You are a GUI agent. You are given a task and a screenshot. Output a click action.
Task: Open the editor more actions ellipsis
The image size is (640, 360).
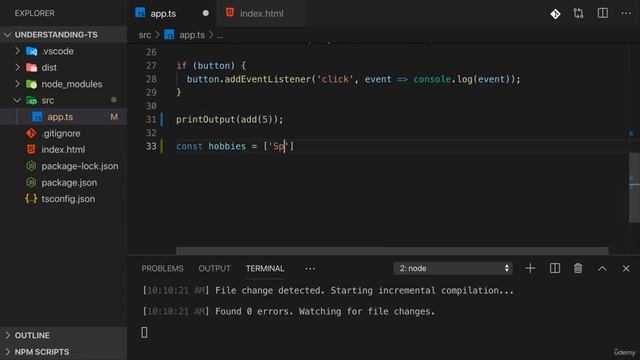click(x=626, y=13)
